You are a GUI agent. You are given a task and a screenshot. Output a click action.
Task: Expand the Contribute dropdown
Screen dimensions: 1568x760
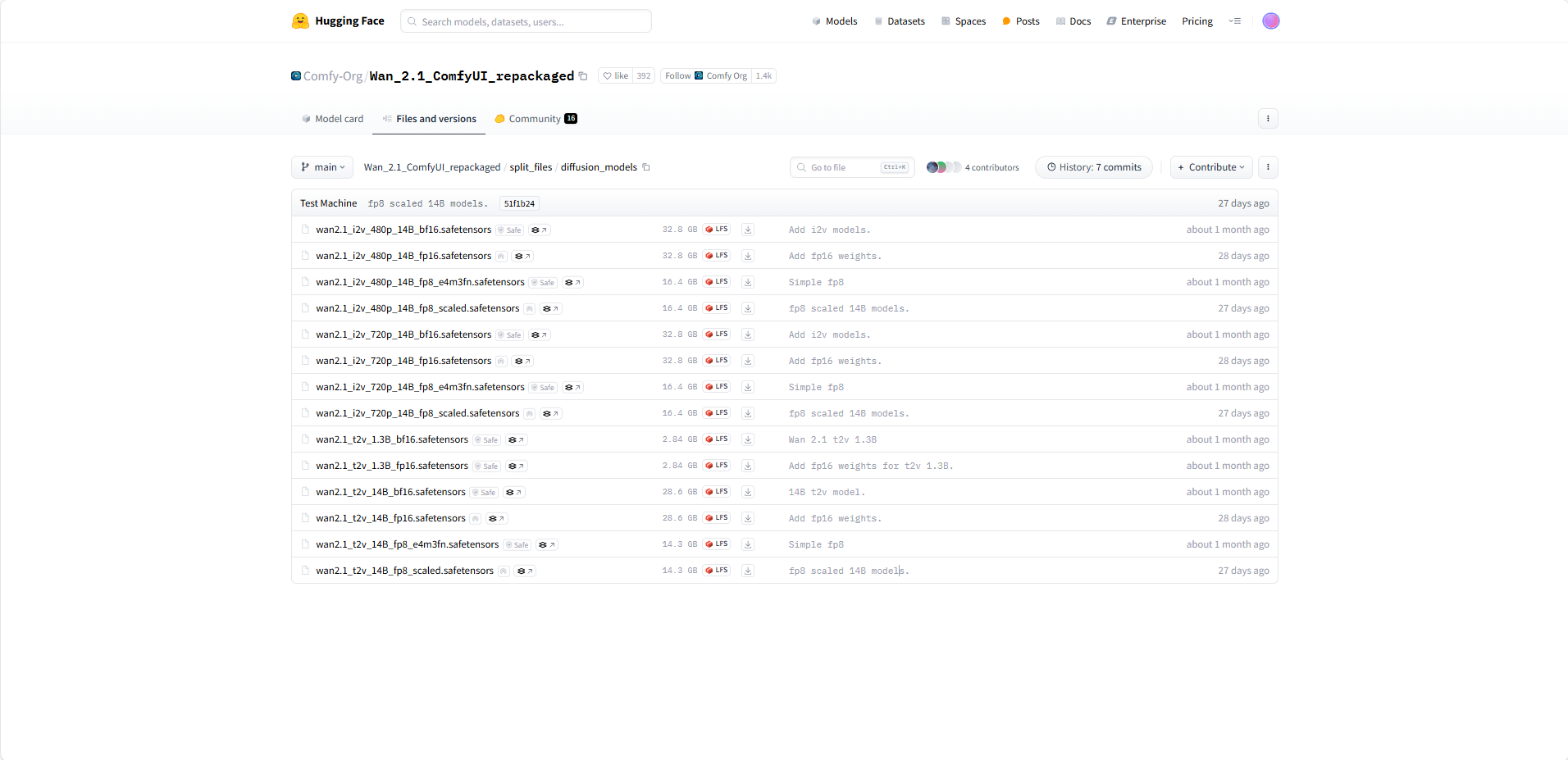click(1211, 167)
